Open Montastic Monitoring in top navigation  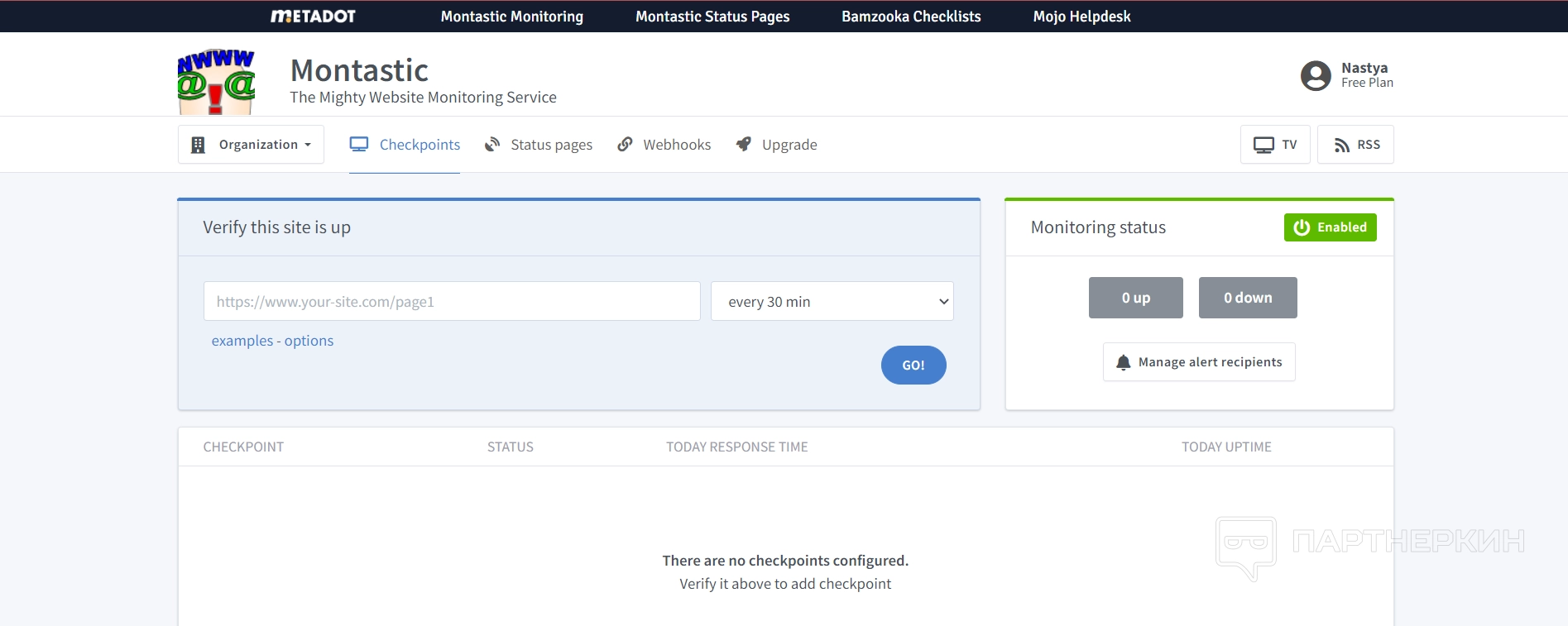click(512, 17)
